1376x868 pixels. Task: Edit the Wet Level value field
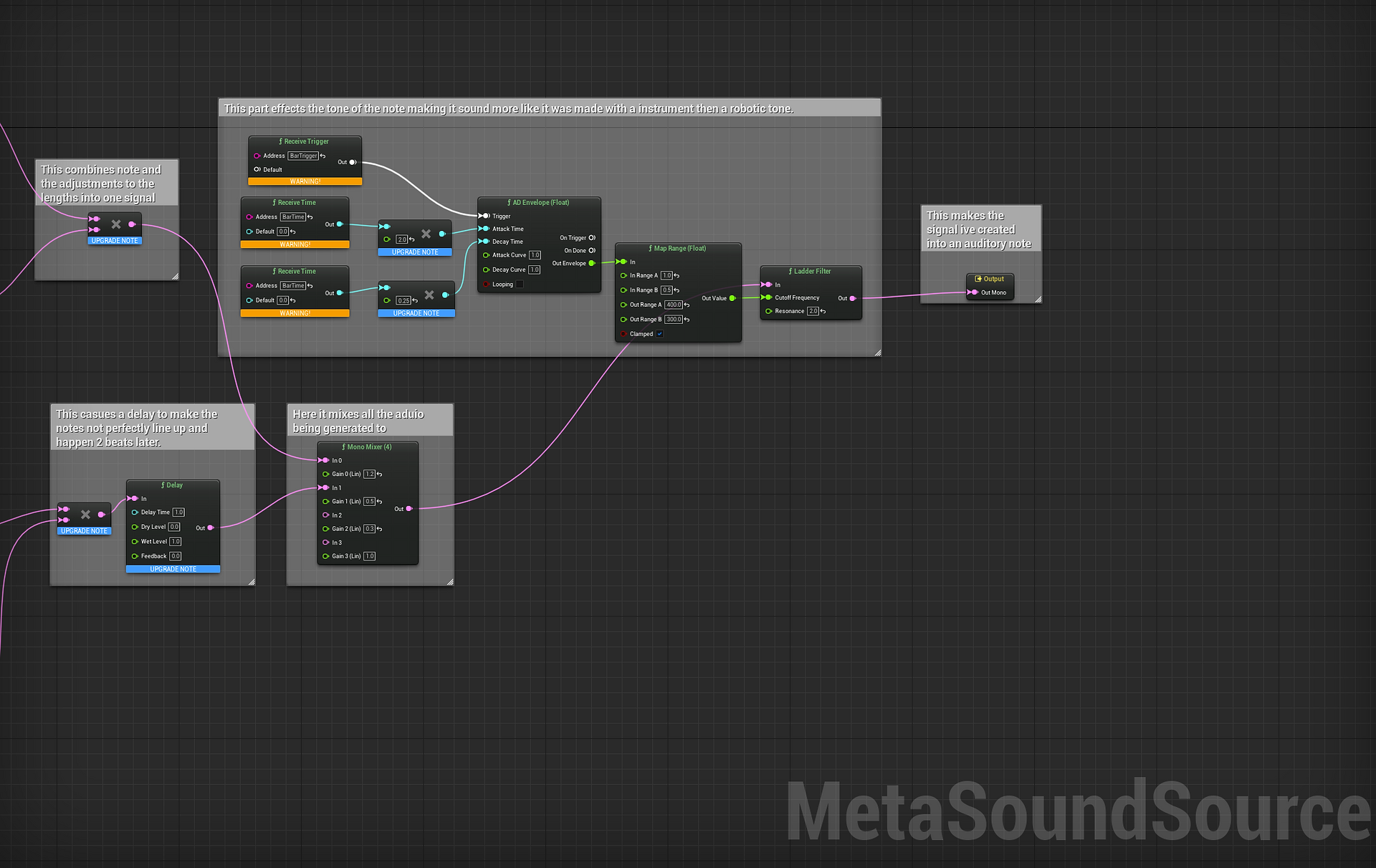point(176,542)
